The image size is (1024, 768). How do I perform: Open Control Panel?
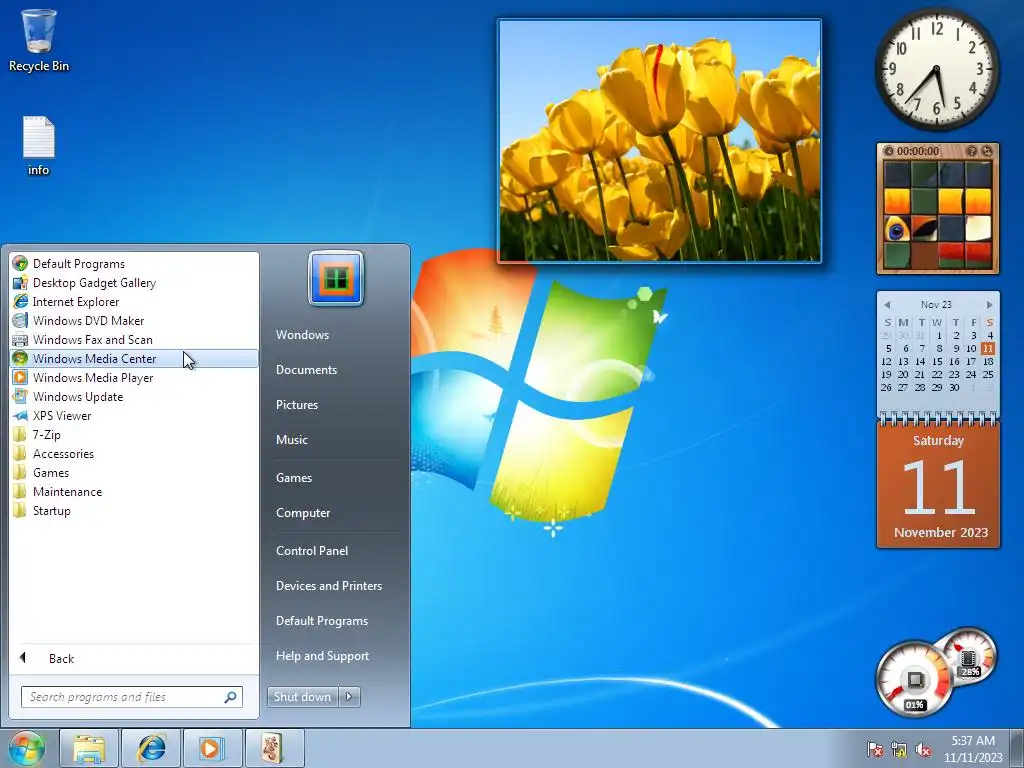pyautogui.click(x=312, y=551)
